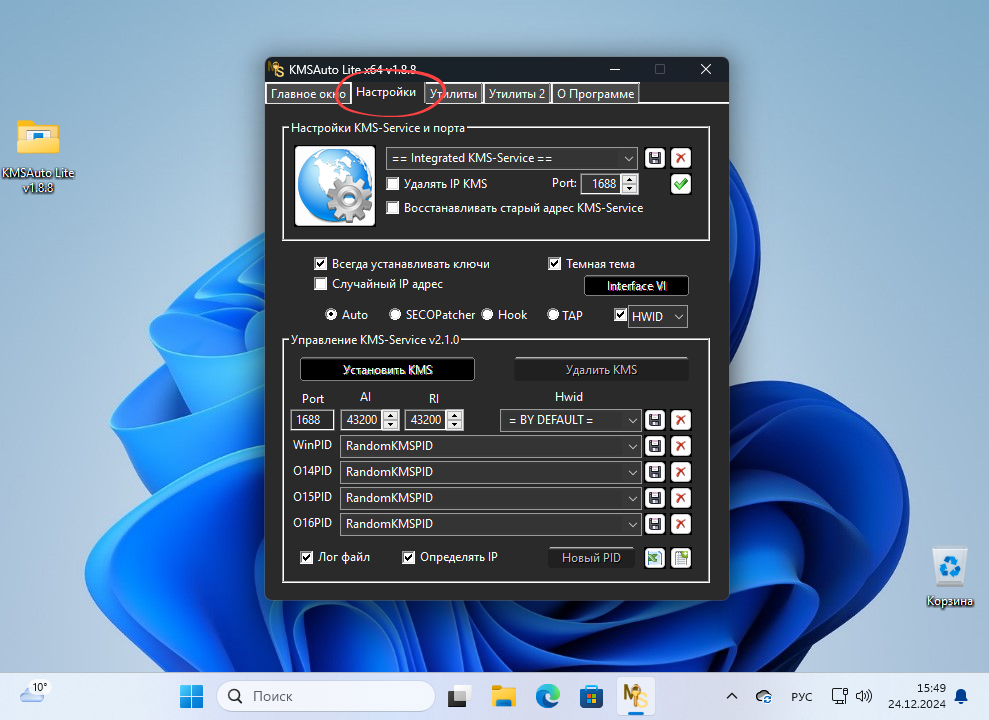Image resolution: width=989 pixels, height=720 pixels.
Task: Save the current KMS-Service profile via floppy icon
Action: [x=655, y=158]
